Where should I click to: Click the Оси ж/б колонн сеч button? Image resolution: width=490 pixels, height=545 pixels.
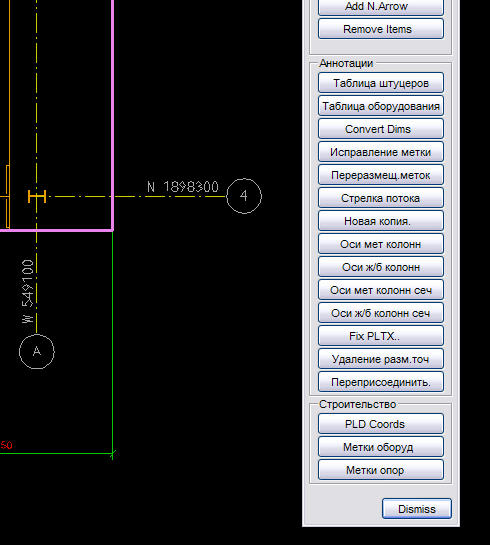(x=381, y=312)
